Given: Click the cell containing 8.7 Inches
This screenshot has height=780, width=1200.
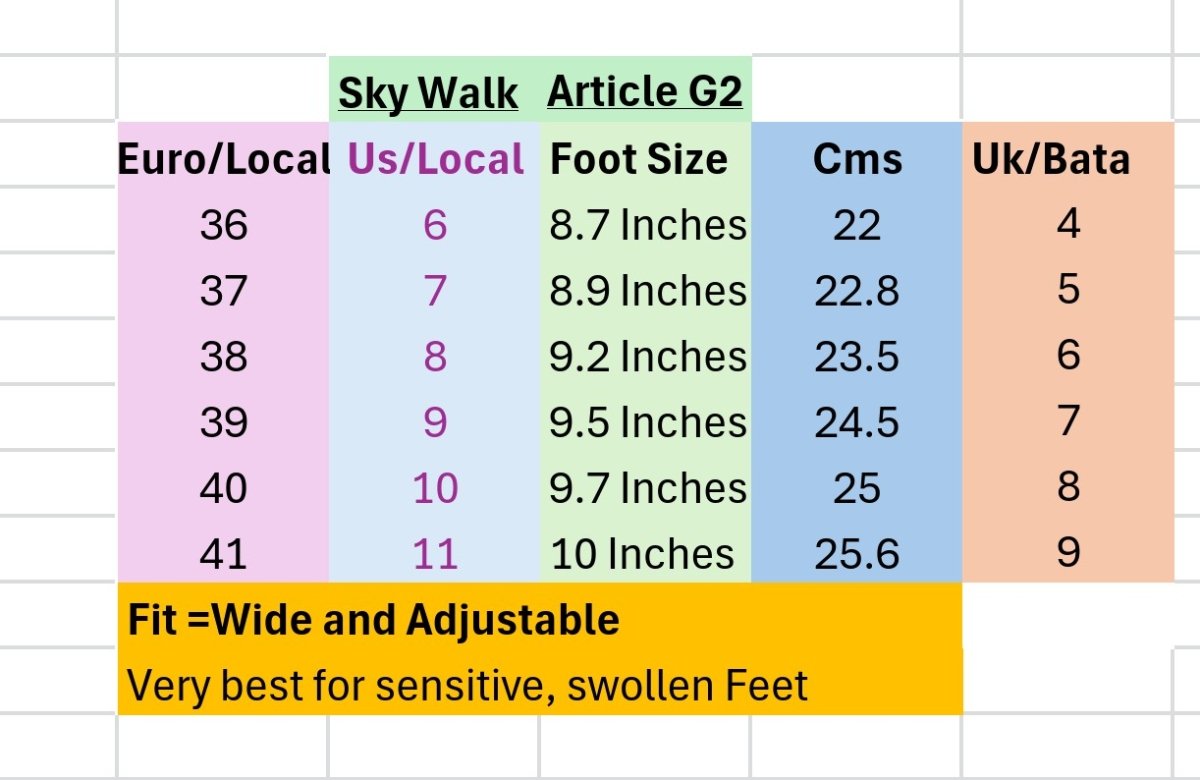Looking at the screenshot, I should tap(647, 226).
